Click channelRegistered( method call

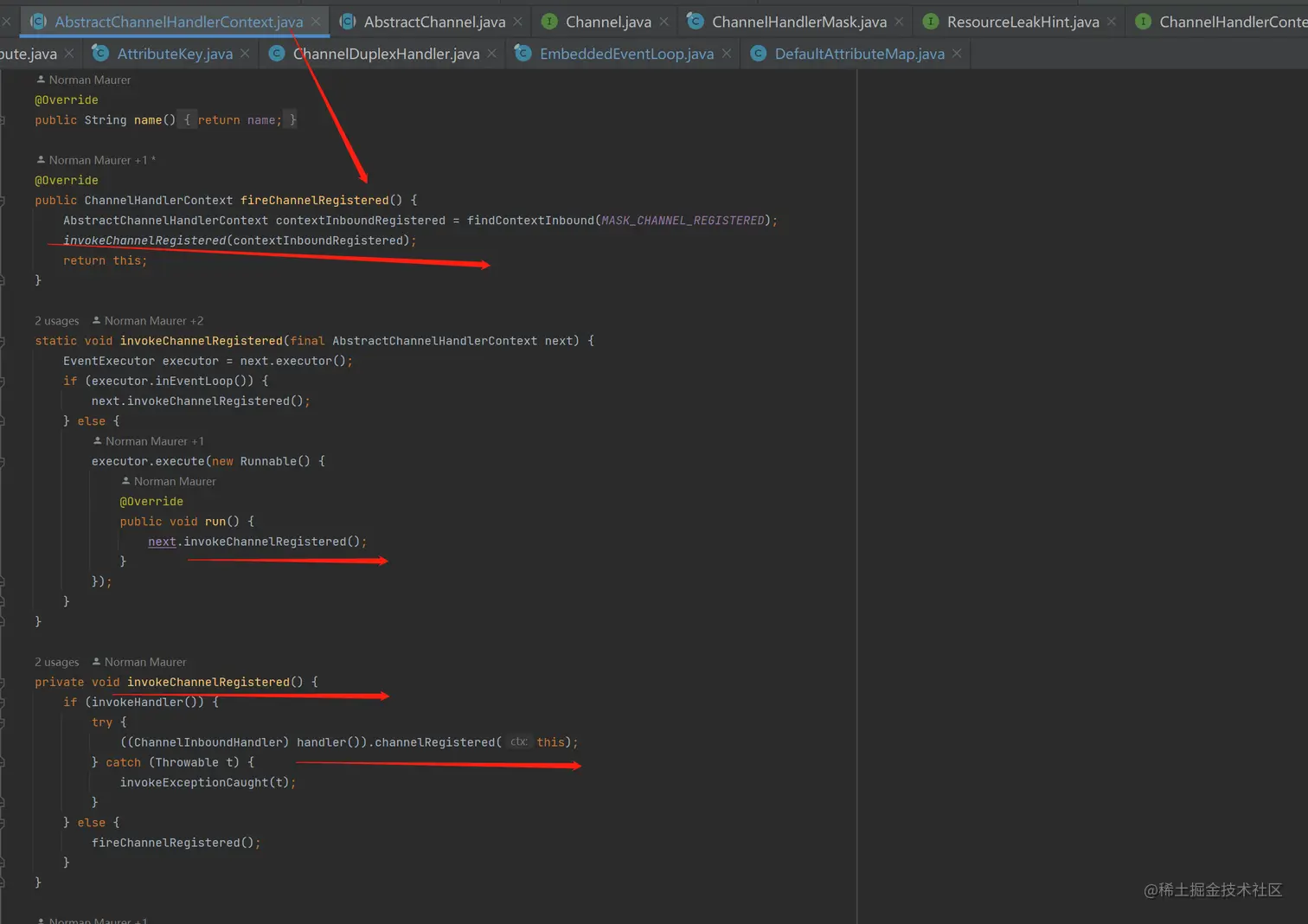click(x=438, y=742)
